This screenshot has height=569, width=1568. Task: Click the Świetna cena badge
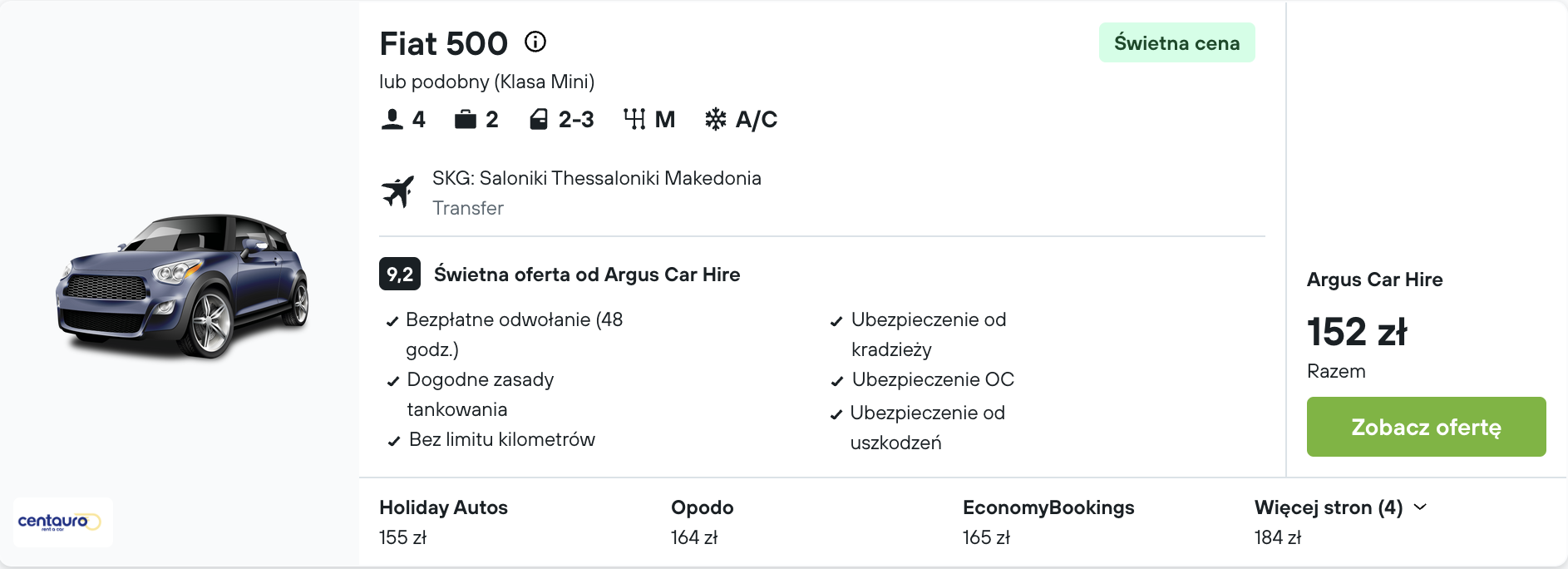[1176, 43]
